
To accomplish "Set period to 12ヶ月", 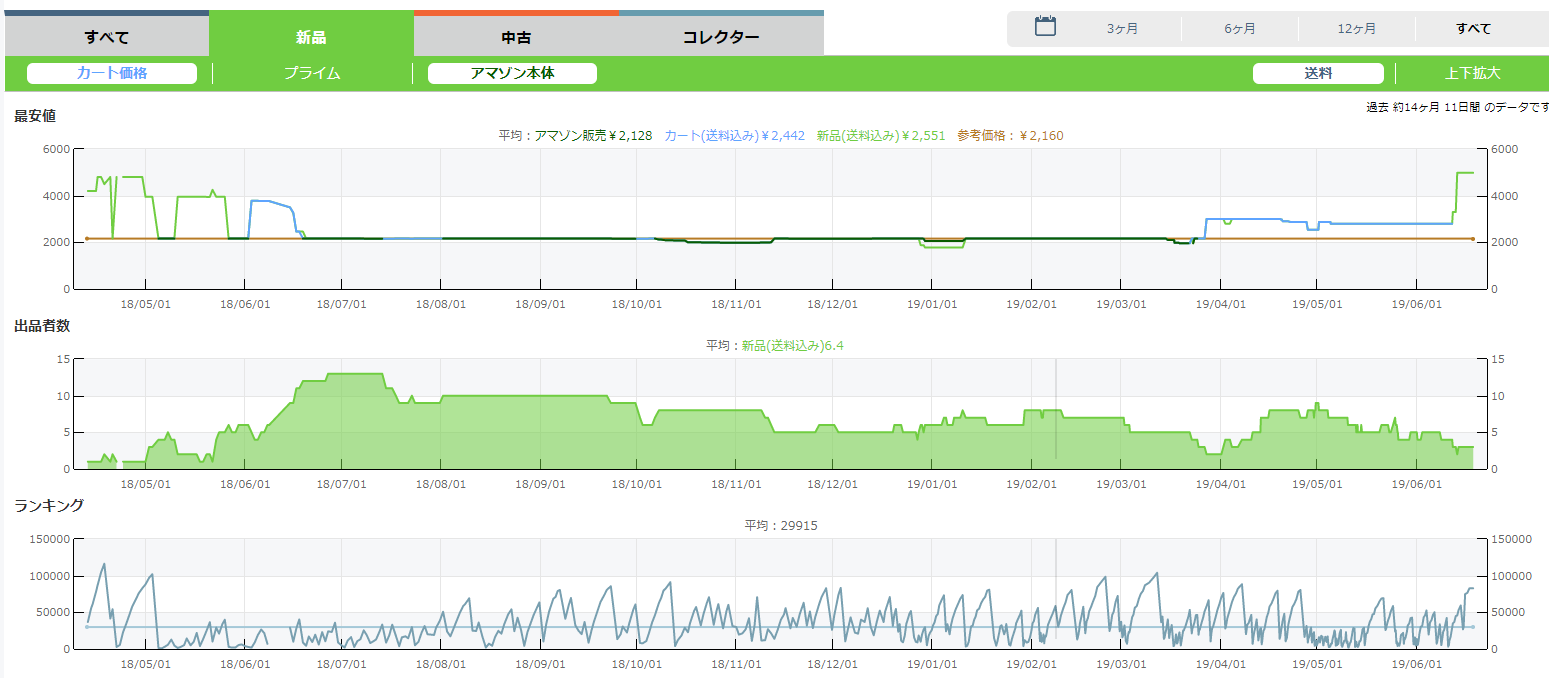I will tap(1357, 29).
